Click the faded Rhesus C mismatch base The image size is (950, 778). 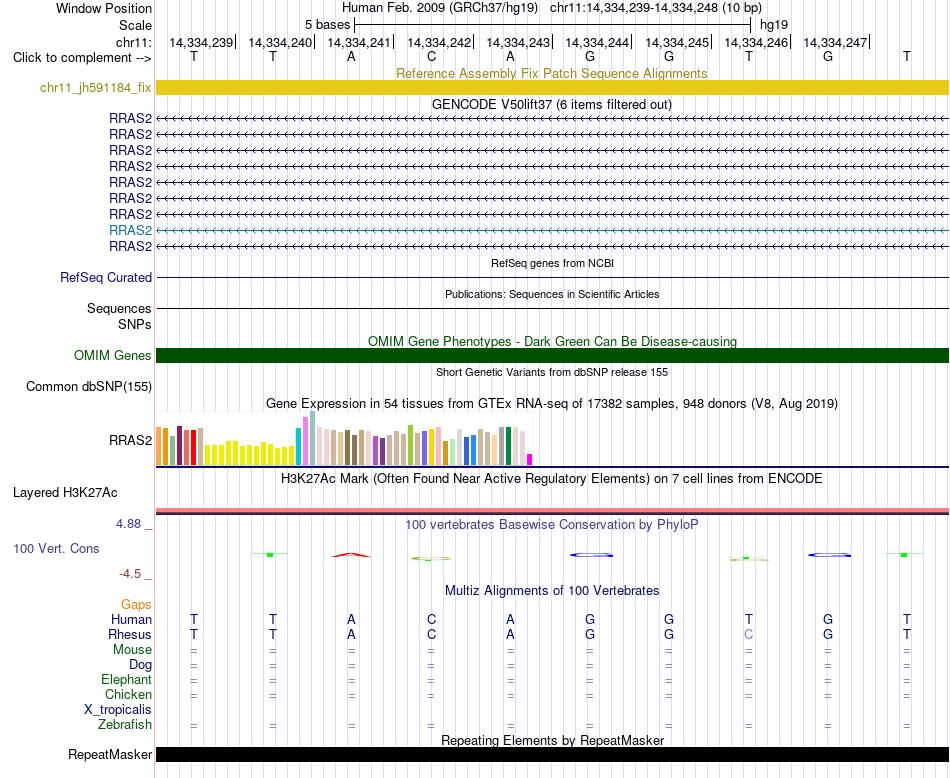point(749,634)
